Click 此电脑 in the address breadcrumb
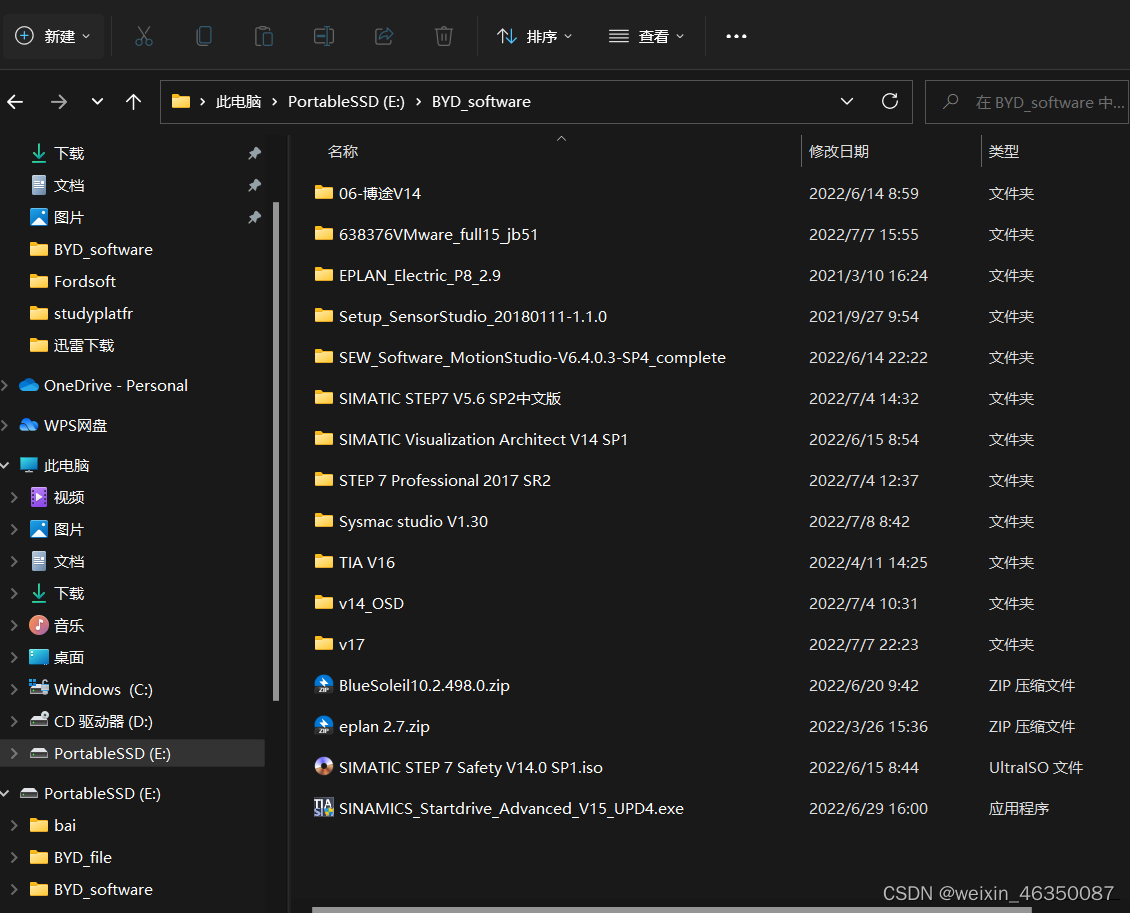Screen dimensions: 1130x913 coord(239,102)
